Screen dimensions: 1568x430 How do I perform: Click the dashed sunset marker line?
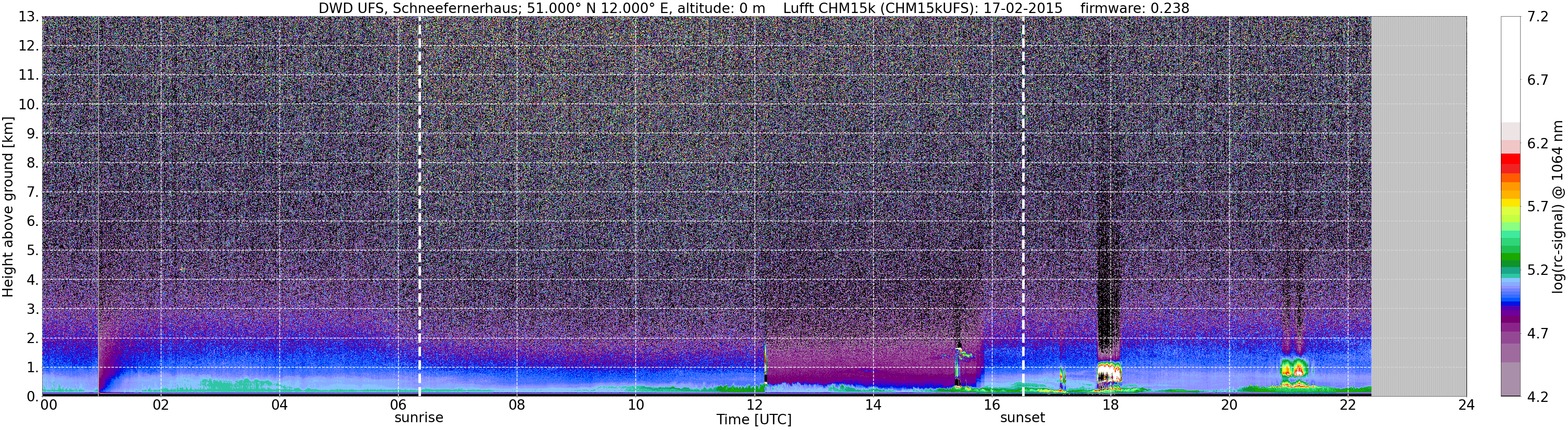pyautogui.click(x=1023, y=207)
